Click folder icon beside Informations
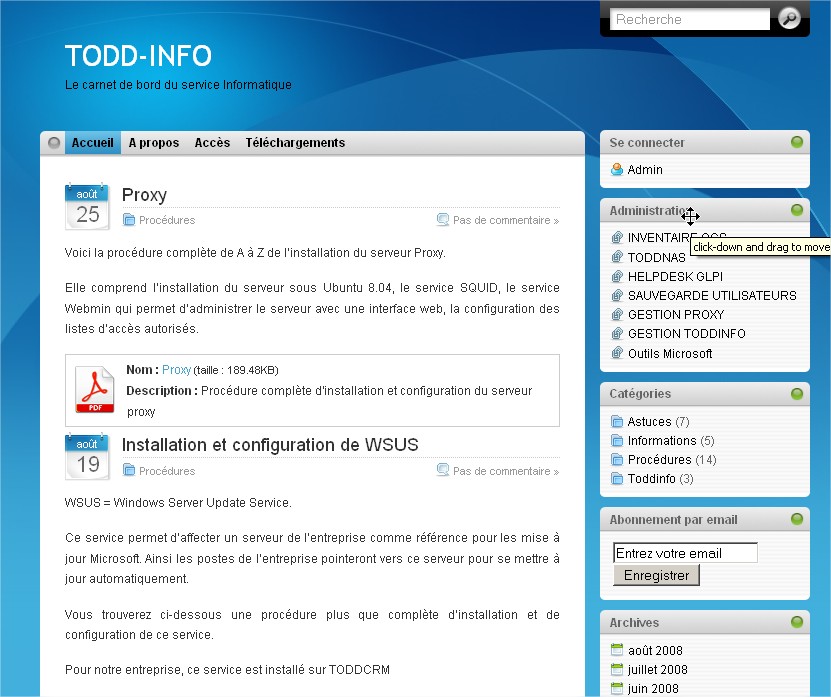 click(x=617, y=440)
